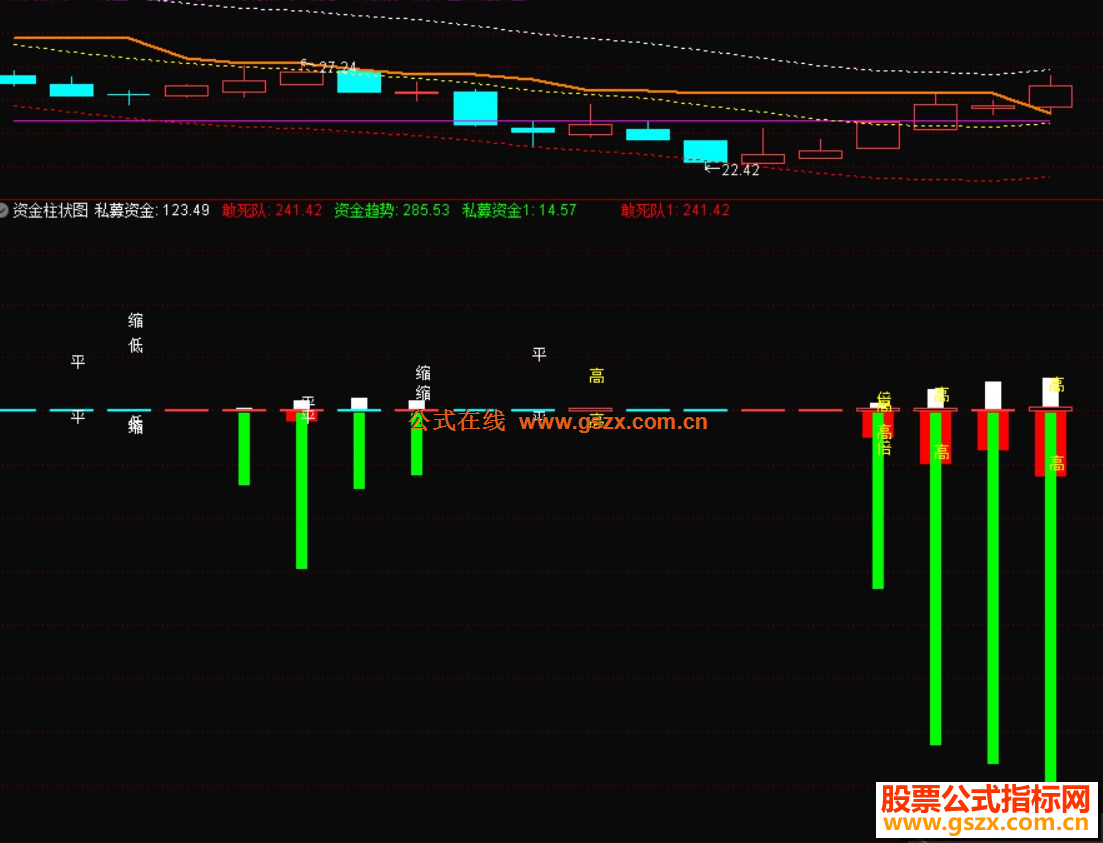Select the first green bar on the left
This screenshot has width=1103, height=843.
244,448
